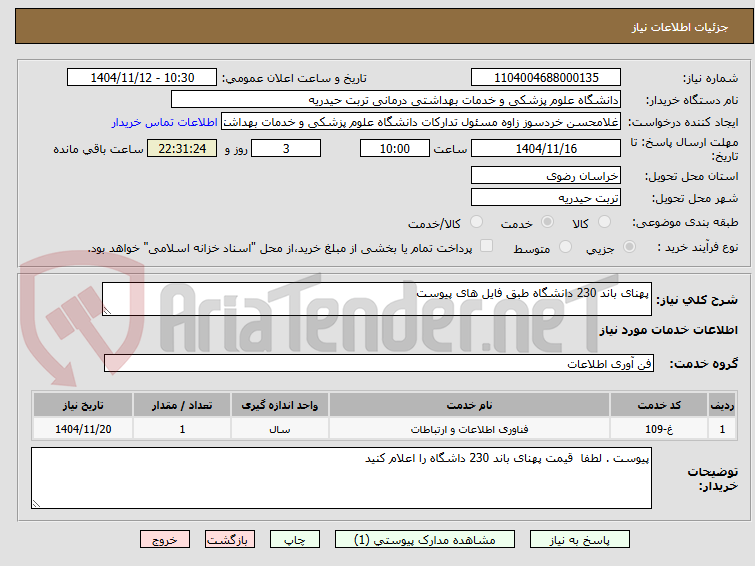755x566 pixels.
Task: Click the ردیف column header
Action: (722, 405)
